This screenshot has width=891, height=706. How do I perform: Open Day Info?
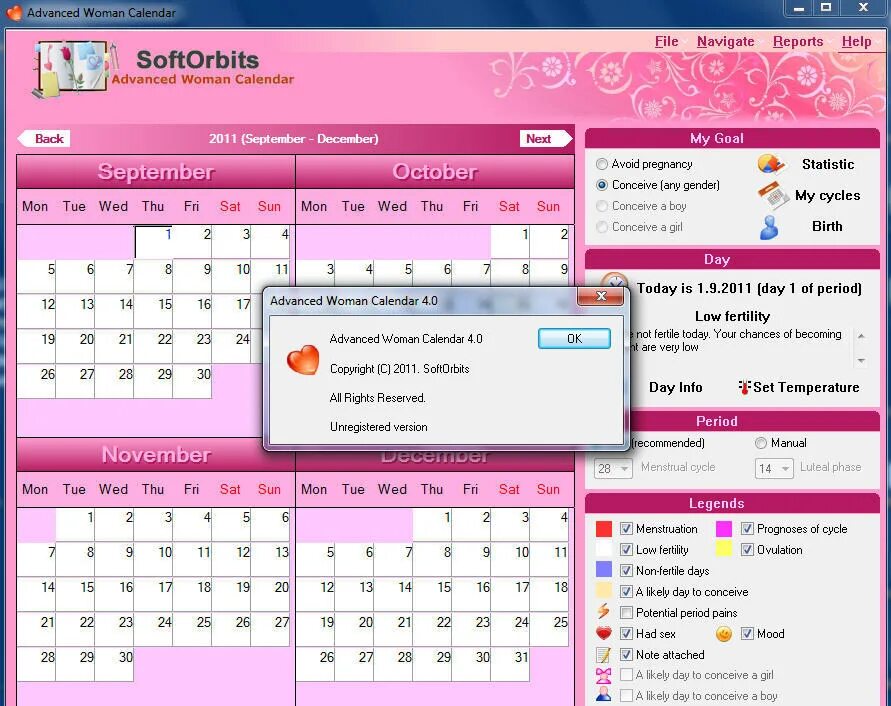point(676,388)
